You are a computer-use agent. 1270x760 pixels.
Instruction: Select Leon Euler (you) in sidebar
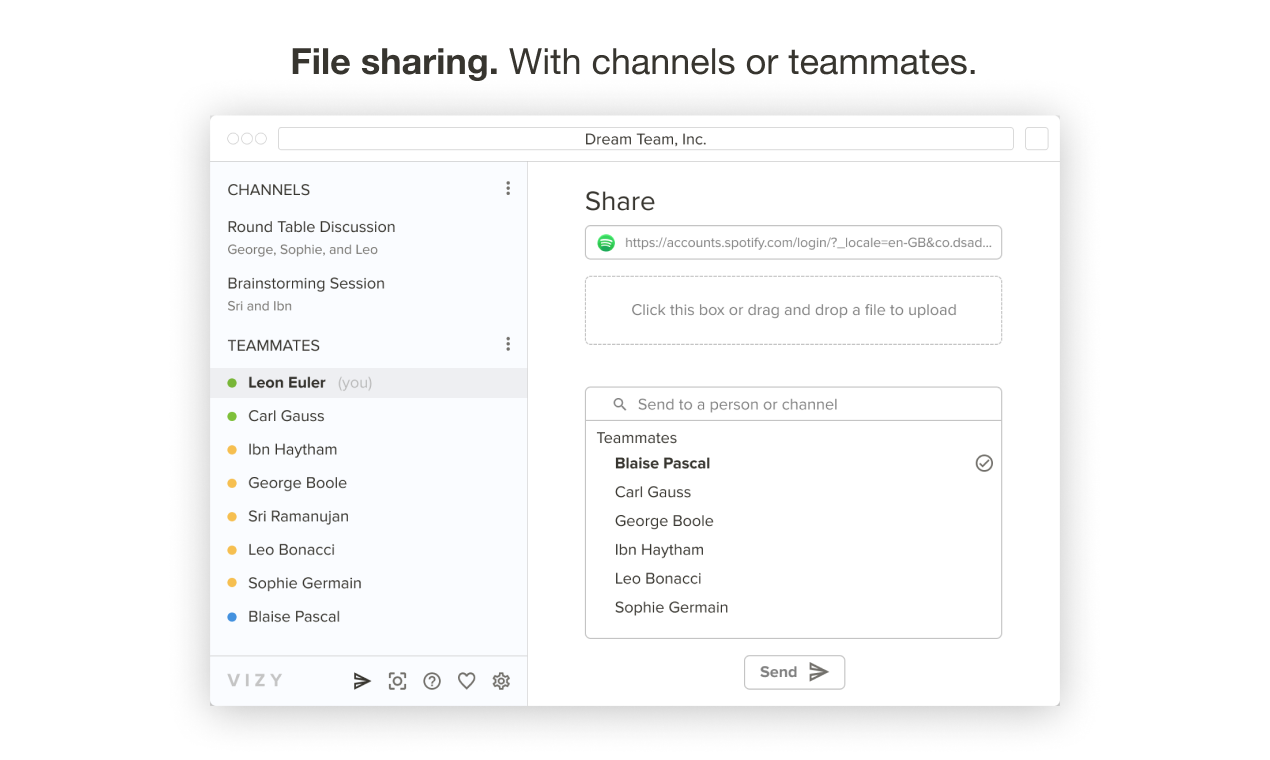pos(368,382)
